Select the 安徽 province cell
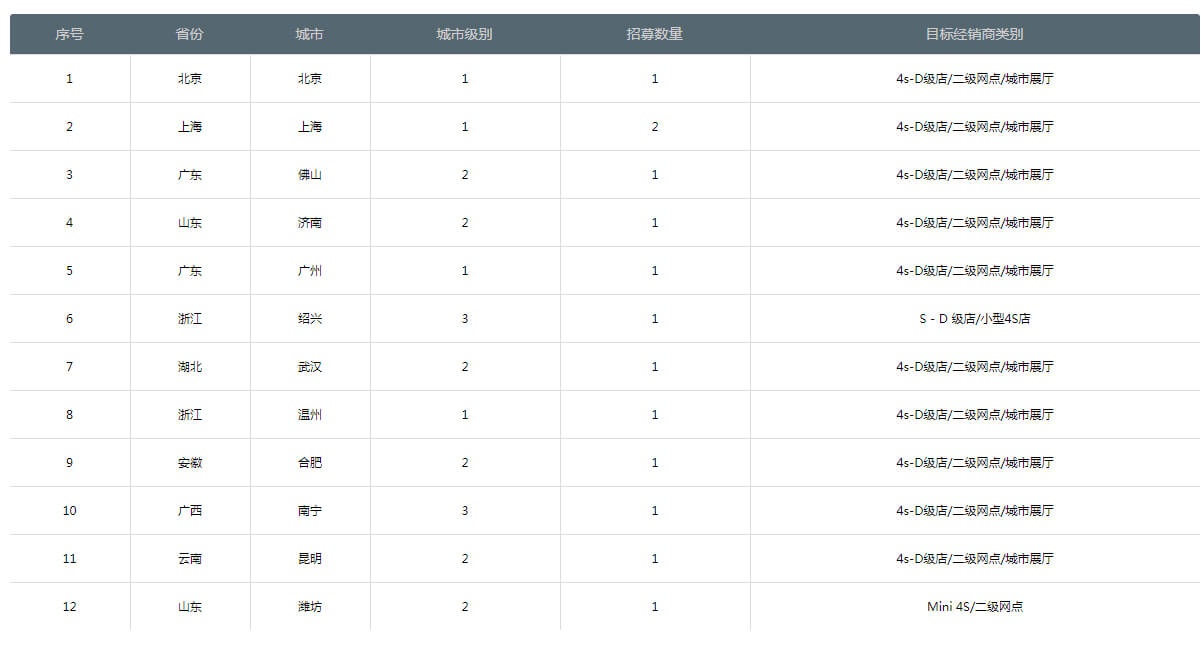The height and width of the screenshot is (658, 1201). 189,463
